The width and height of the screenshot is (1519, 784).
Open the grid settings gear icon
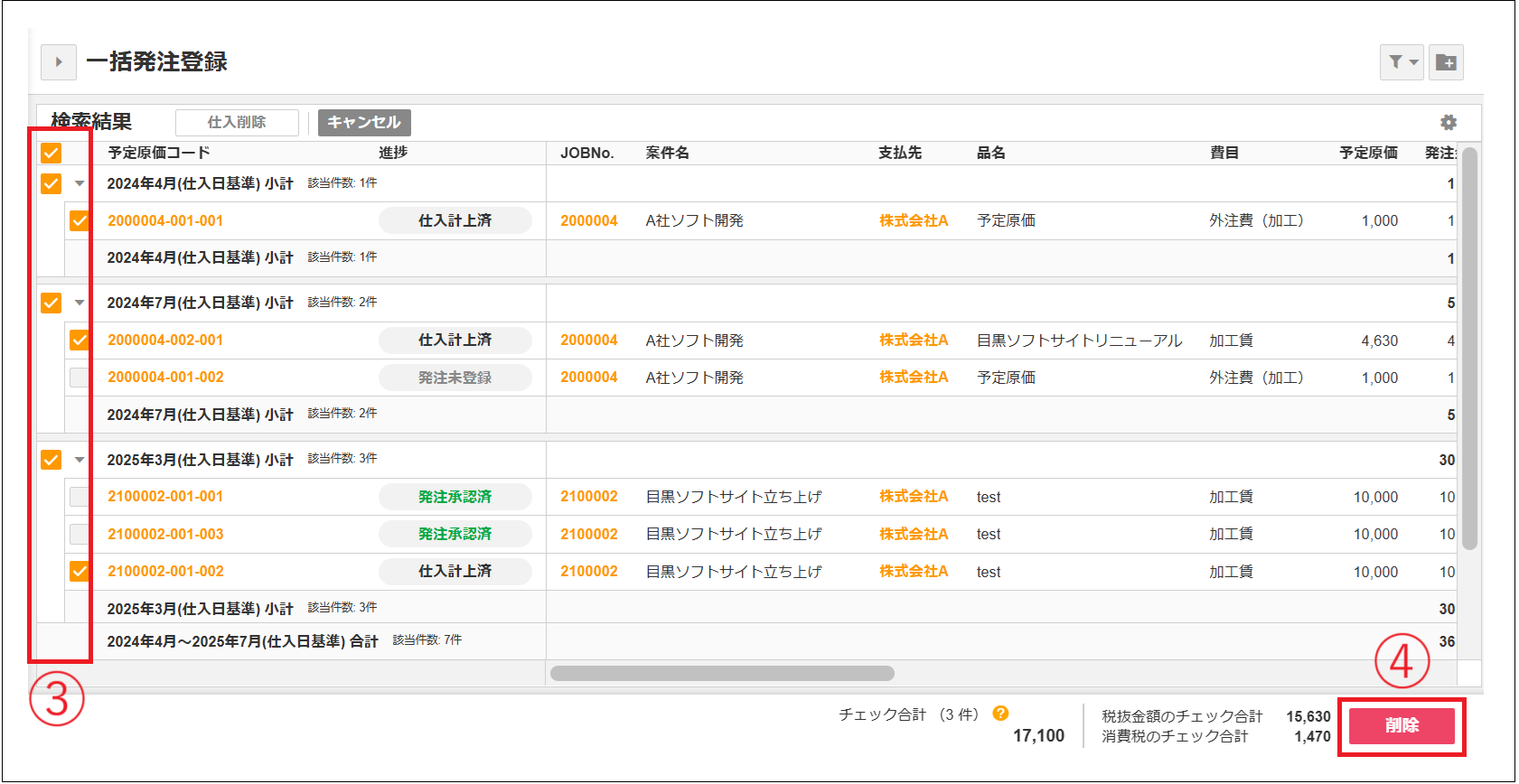(x=1449, y=122)
